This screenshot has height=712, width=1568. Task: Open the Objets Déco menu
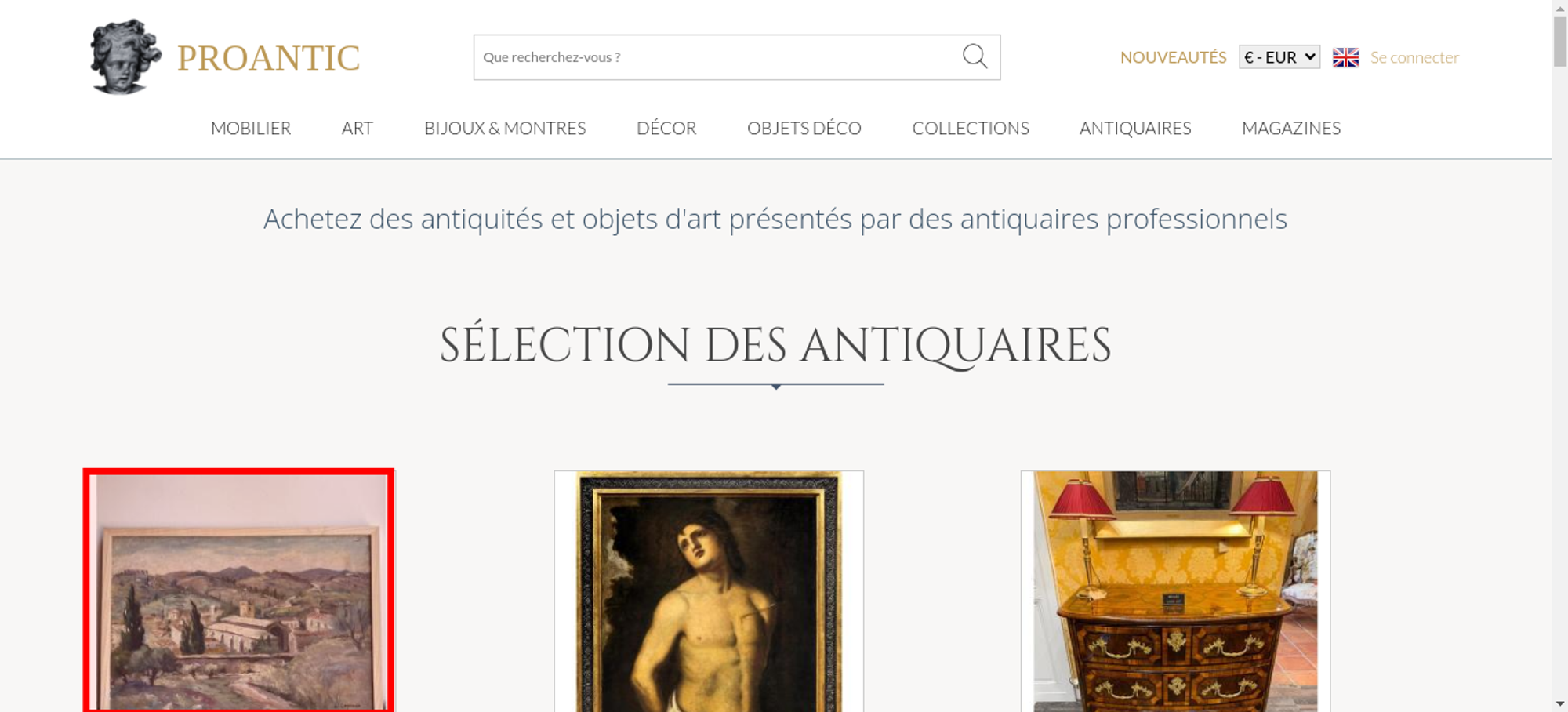tap(804, 128)
